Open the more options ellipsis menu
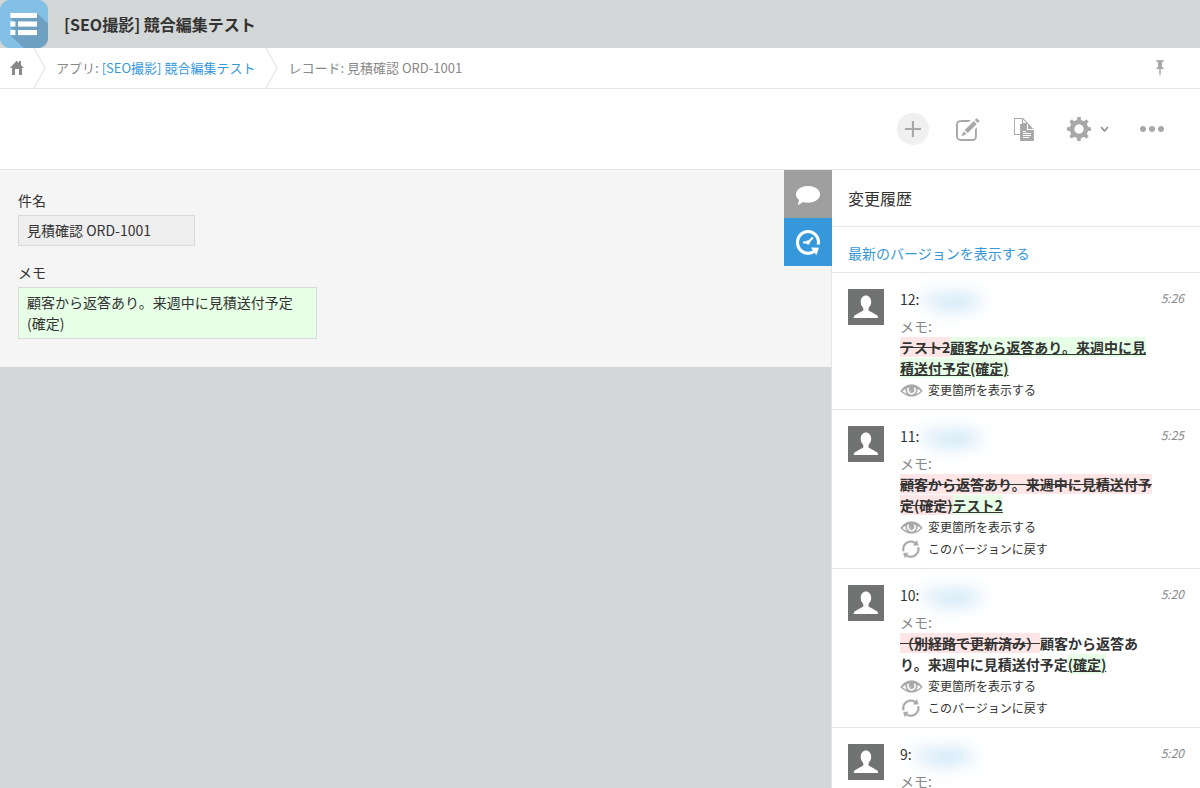1200x788 pixels. pos(1152,129)
